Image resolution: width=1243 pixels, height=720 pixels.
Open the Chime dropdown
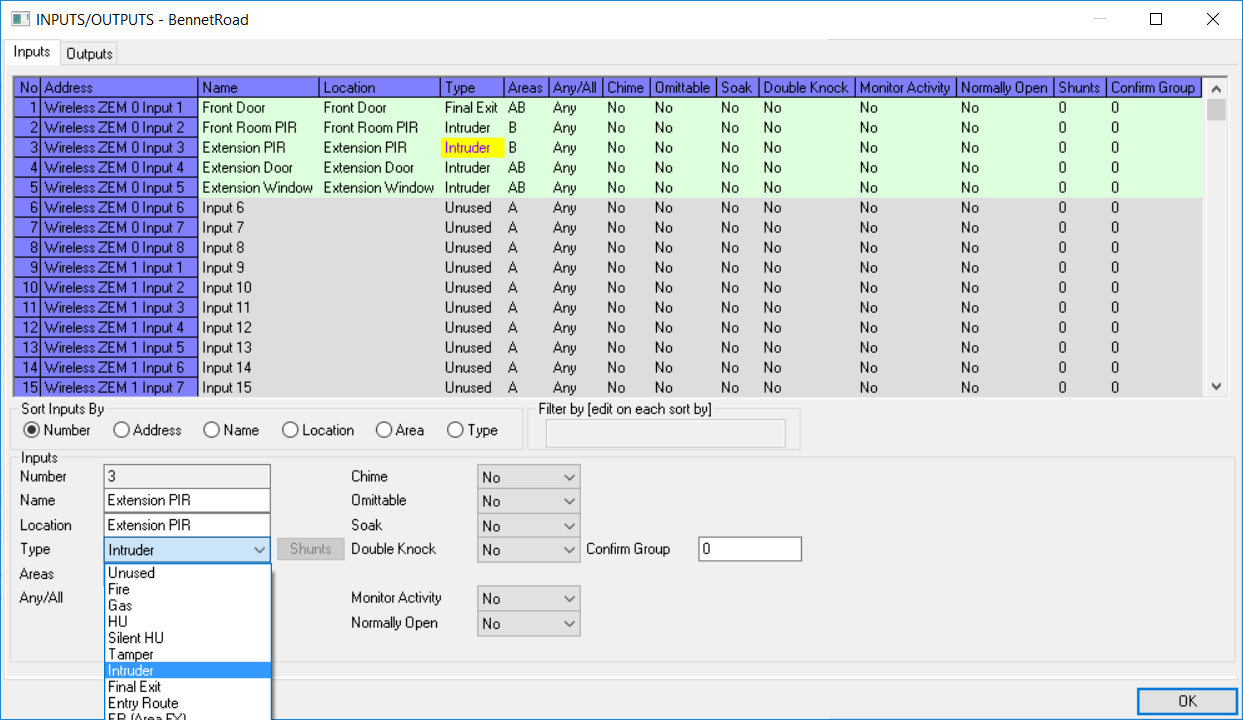(528, 477)
